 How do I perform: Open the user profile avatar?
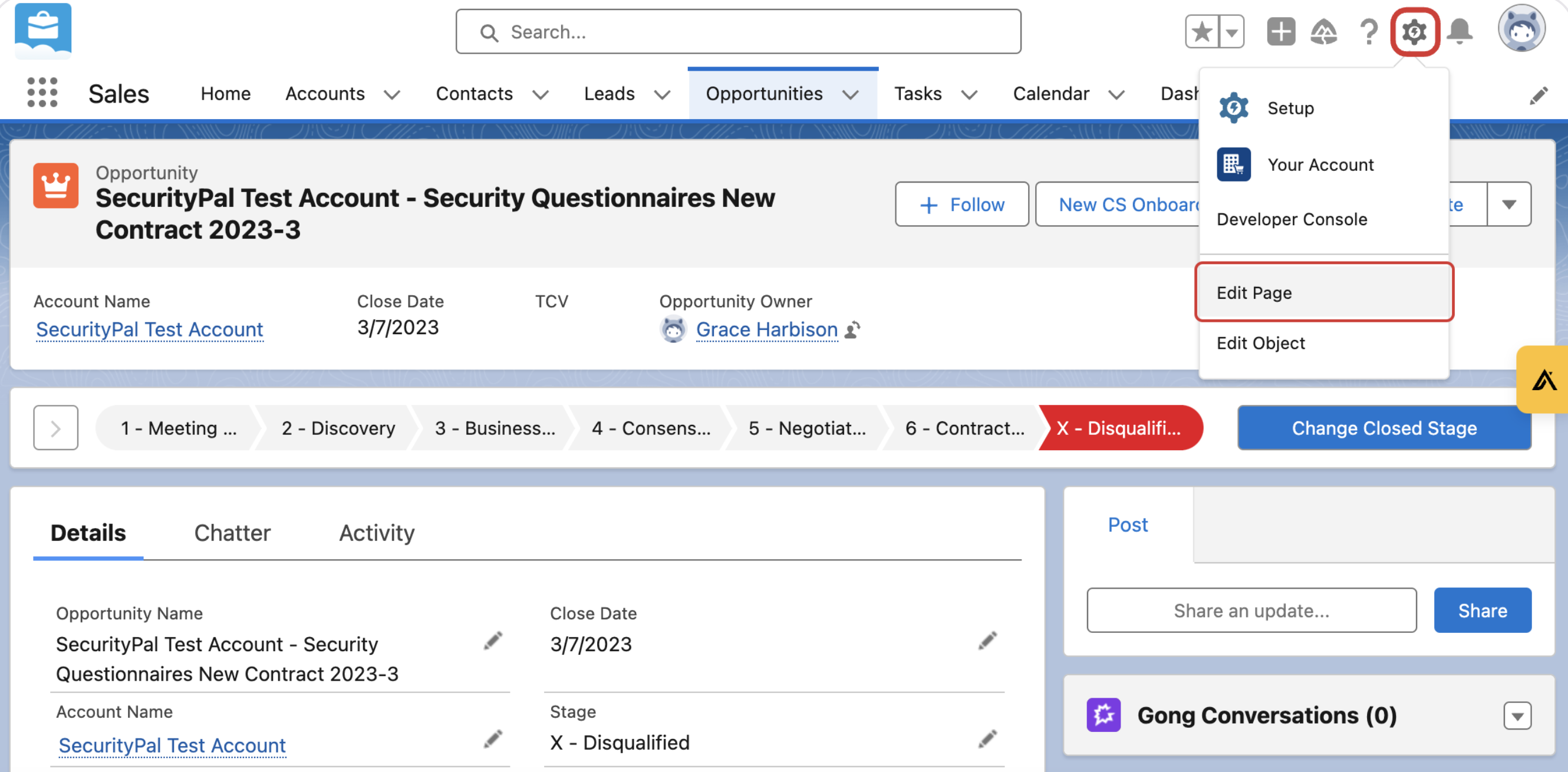click(x=1521, y=28)
